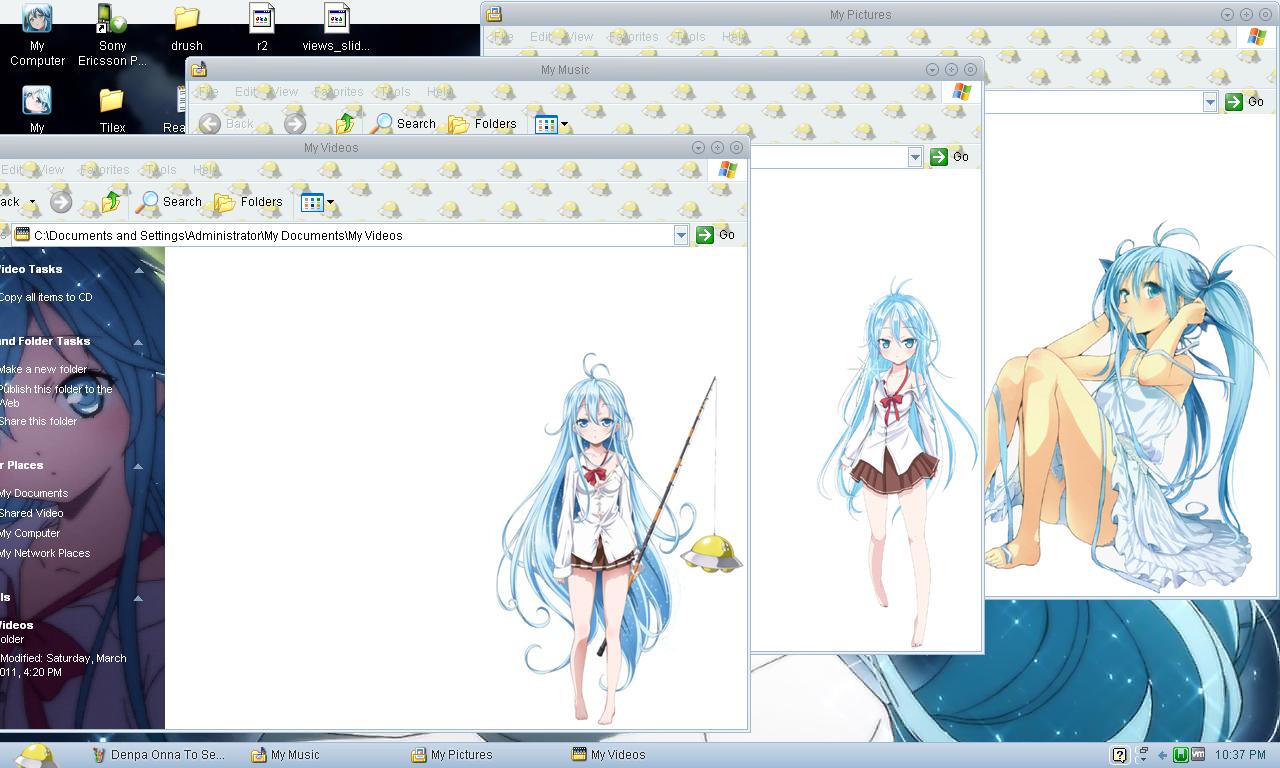Click the folder icon in My Videos address bar
The image size is (1280, 768).
point(21,235)
